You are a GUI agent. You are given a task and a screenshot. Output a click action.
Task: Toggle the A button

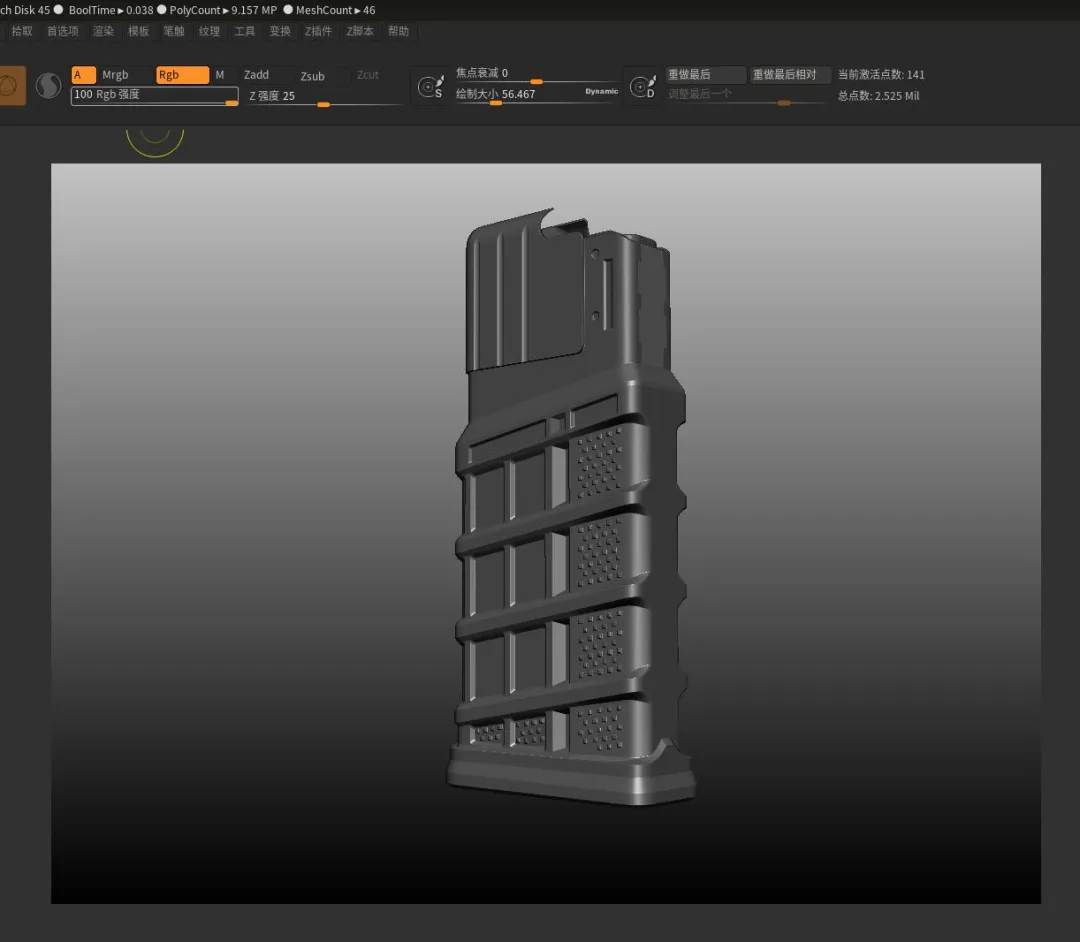point(83,75)
